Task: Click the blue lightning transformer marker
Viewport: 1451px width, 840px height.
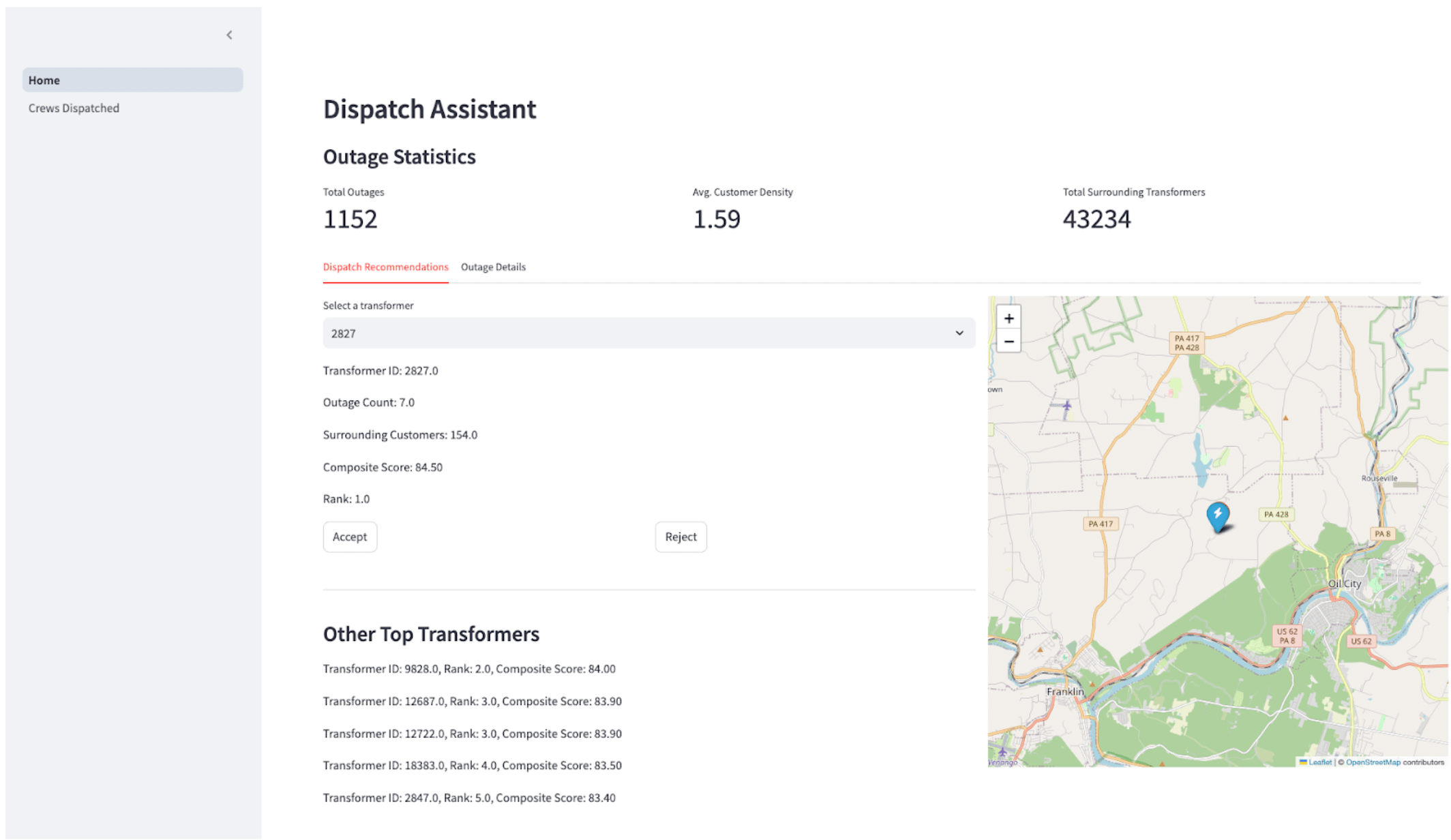Action: point(1217,515)
